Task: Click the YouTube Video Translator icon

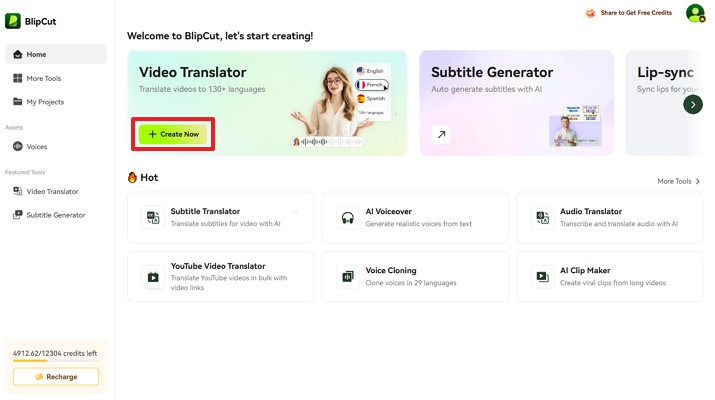Action: point(153,276)
